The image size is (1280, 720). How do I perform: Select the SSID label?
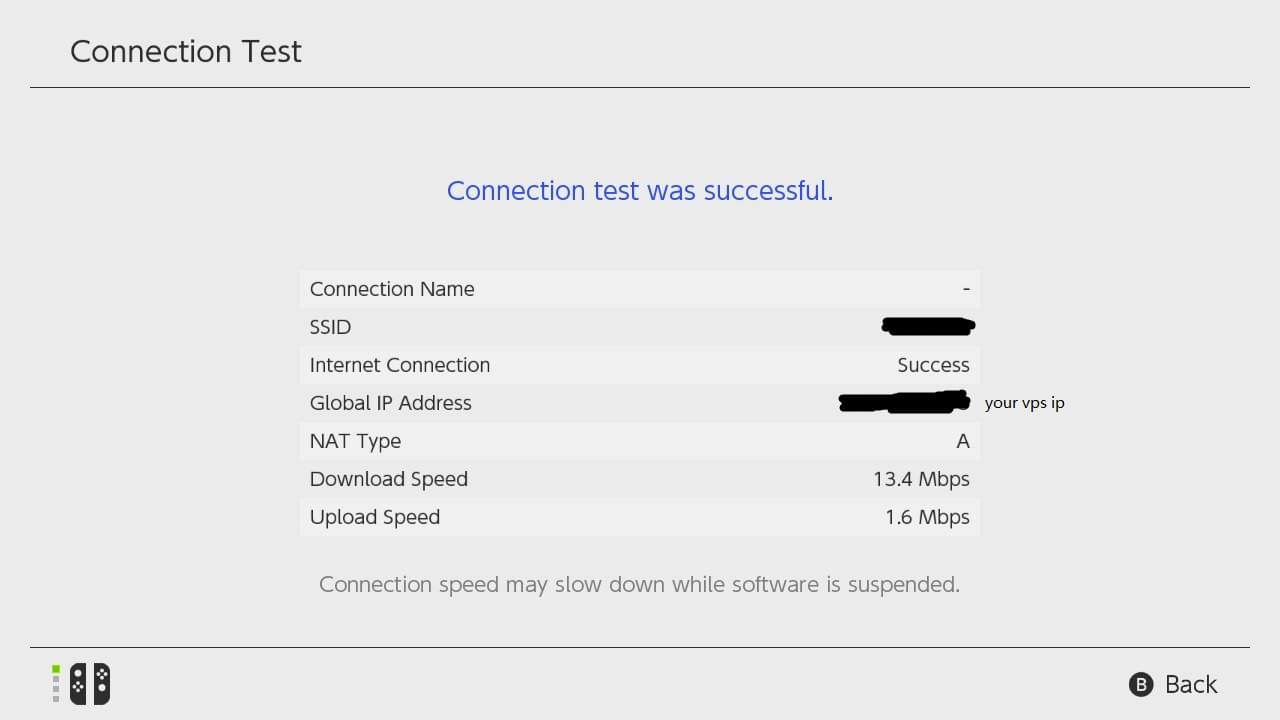pos(331,327)
